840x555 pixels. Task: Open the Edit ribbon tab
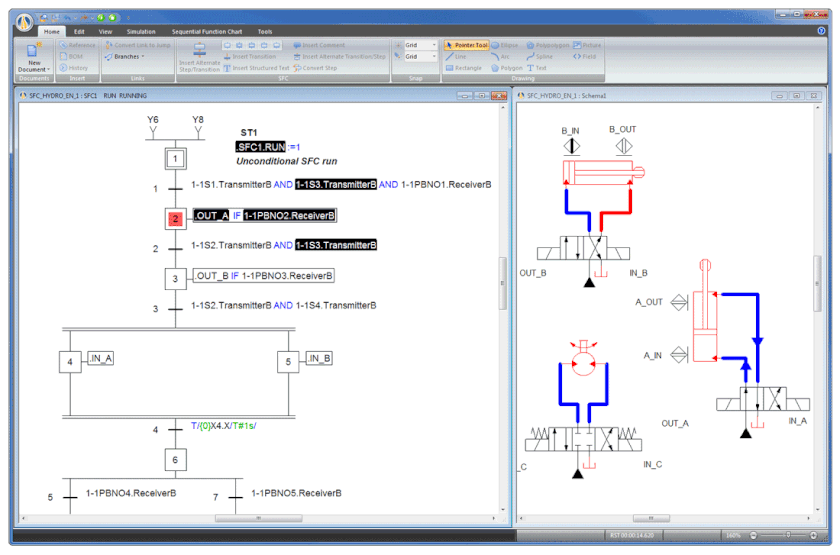(79, 32)
